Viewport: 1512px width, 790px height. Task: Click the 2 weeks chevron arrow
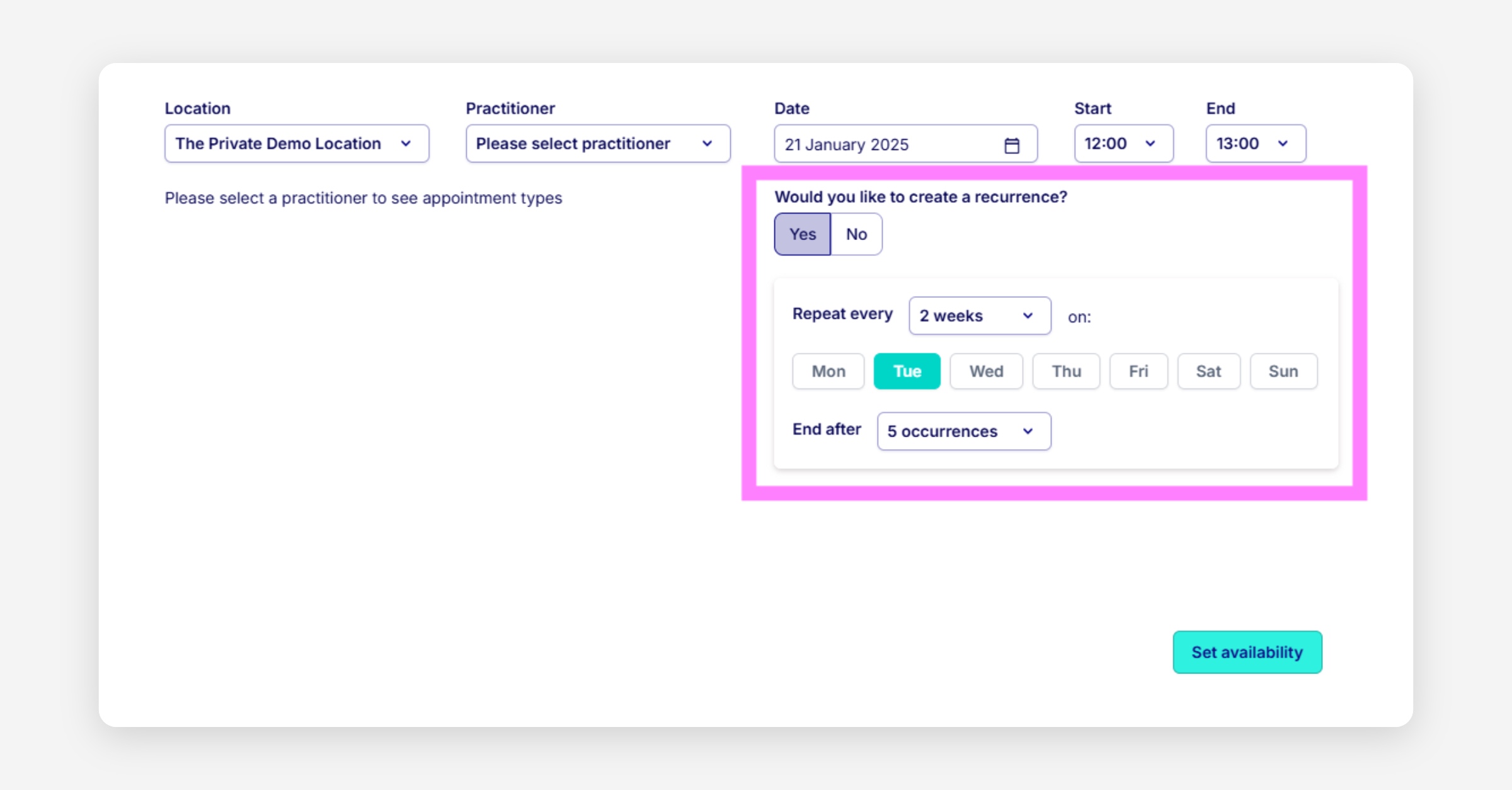(1028, 316)
